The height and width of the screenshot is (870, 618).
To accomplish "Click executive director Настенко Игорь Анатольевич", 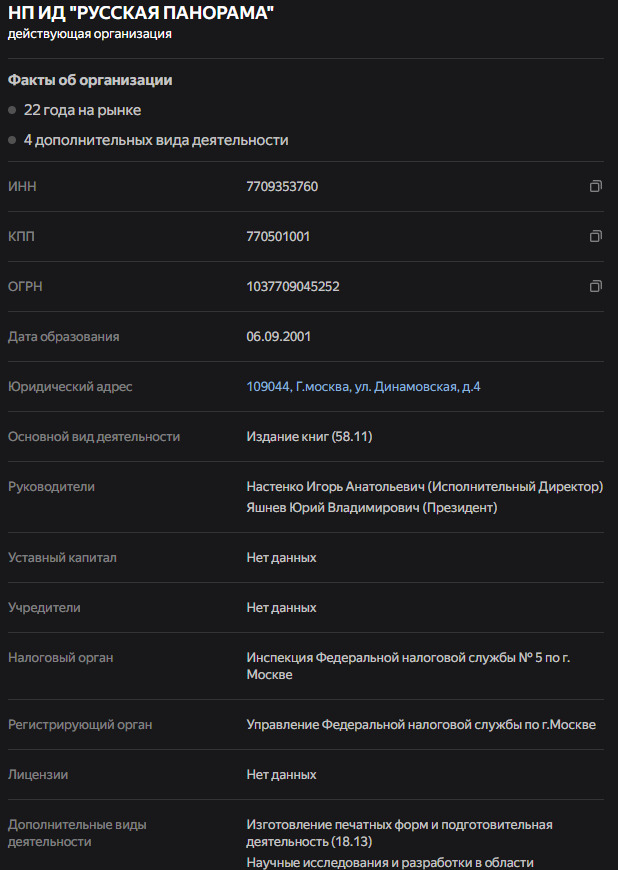I will pos(425,487).
